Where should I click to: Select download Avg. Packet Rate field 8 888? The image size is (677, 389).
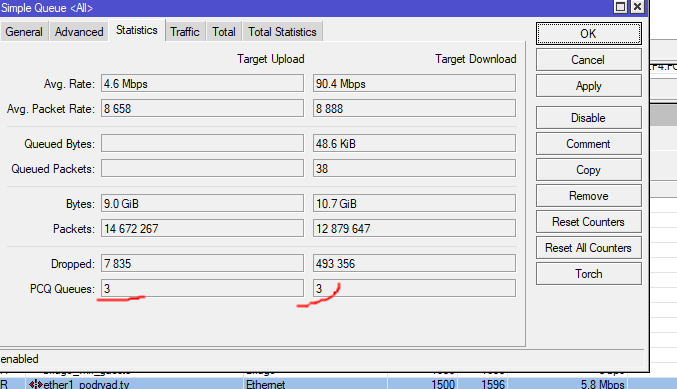(414, 108)
